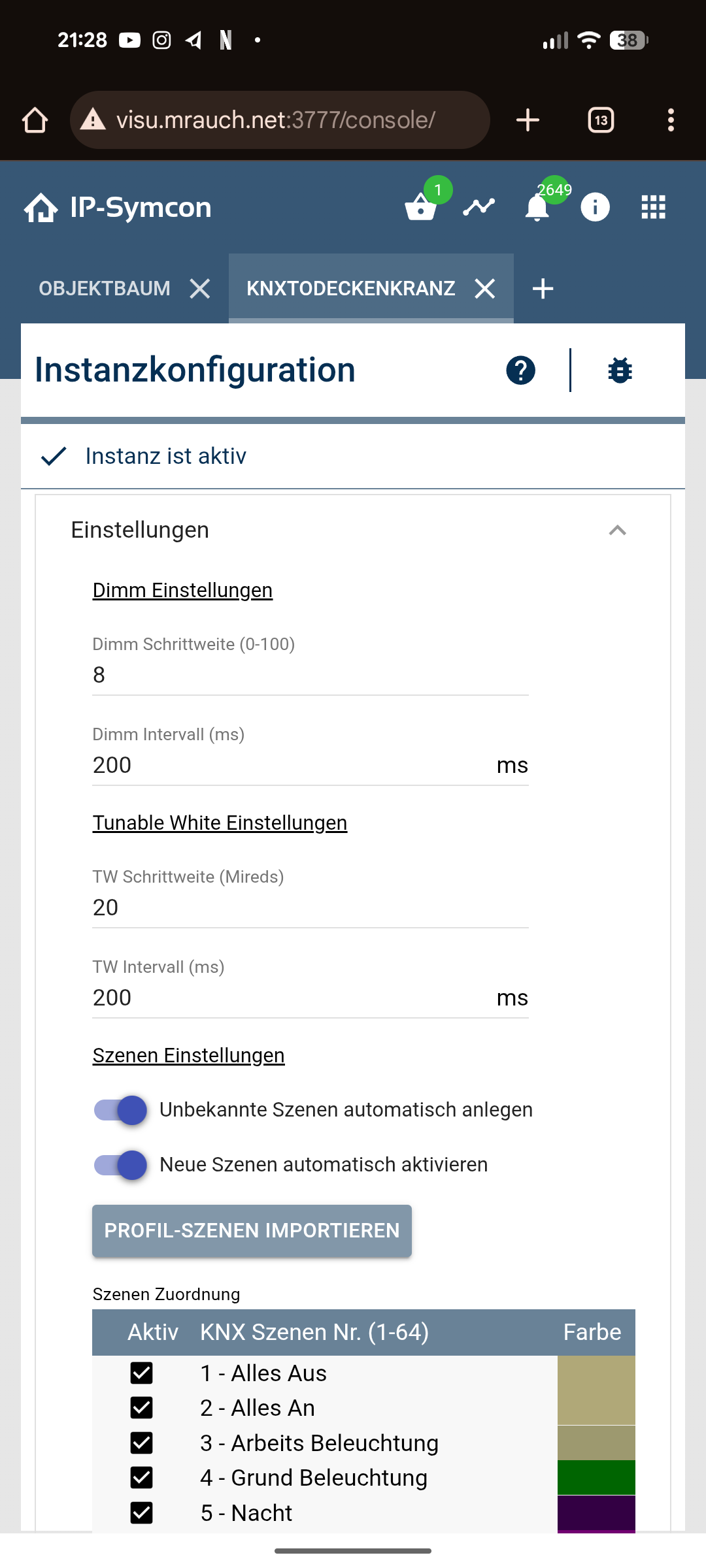The width and height of the screenshot is (706, 1568).
Task: Disable Neue Szenen automatisch aktivieren switch
Action: click(x=121, y=1165)
